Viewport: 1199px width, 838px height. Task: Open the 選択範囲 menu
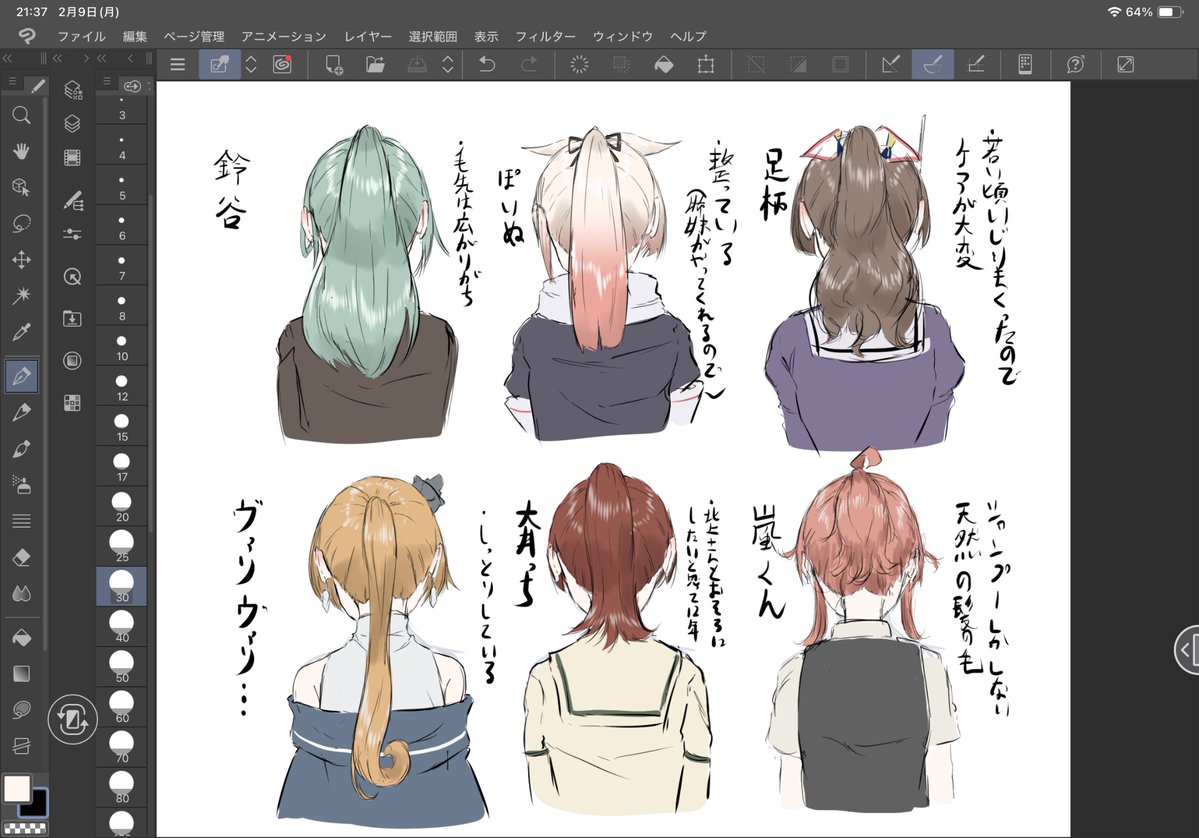tap(433, 36)
